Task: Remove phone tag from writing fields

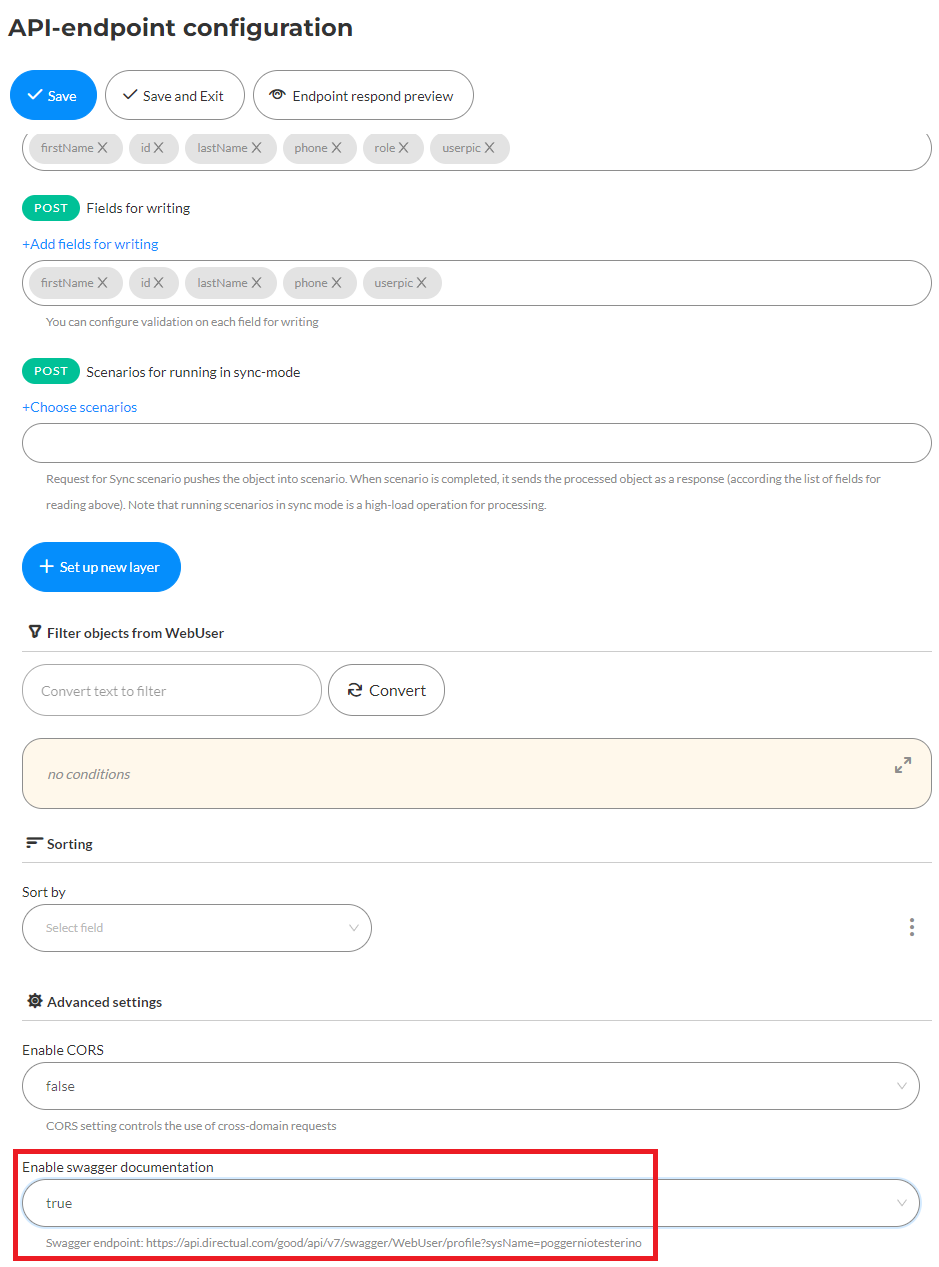Action: pyautogui.click(x=337, y=283)
